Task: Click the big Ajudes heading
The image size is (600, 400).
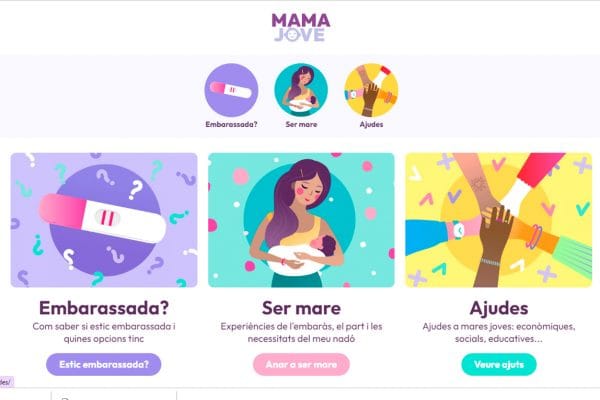Action: 499,308
